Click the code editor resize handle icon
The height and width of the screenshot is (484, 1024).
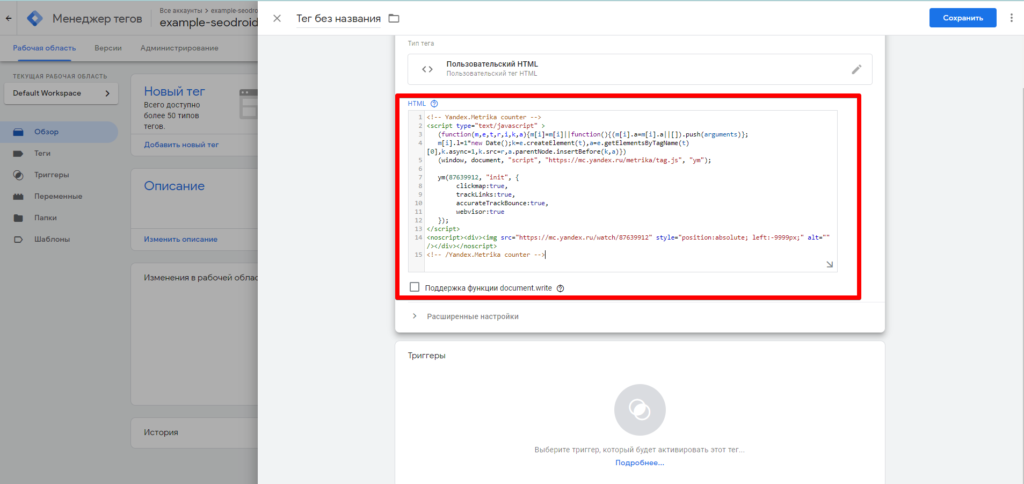pyautogui.click(x=829, y=264)
